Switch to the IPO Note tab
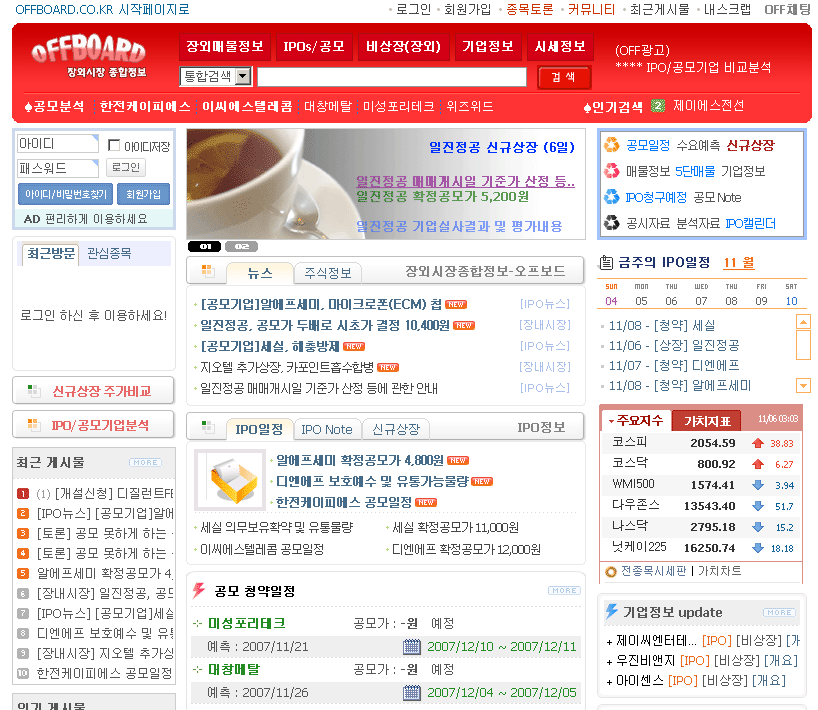Screen dimensions: 818x710 [x=327, y=429]
